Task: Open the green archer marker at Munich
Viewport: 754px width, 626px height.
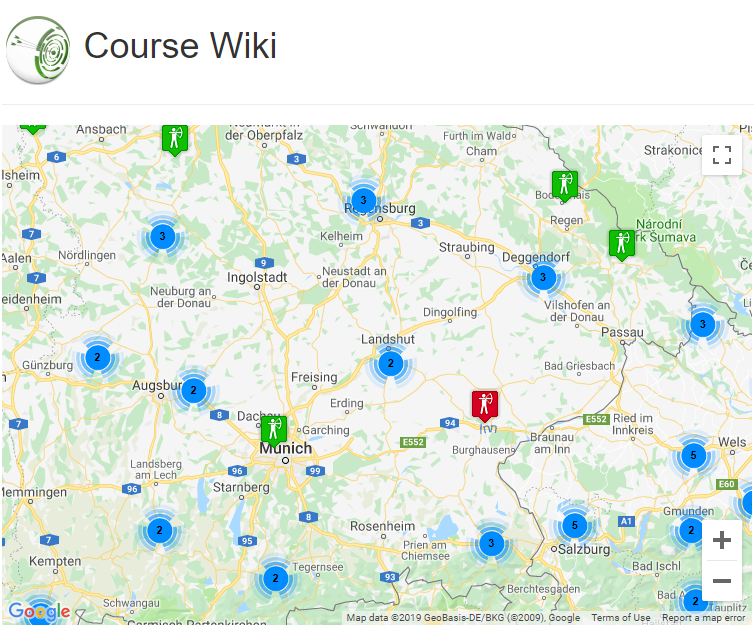Action: coord(274,430)
